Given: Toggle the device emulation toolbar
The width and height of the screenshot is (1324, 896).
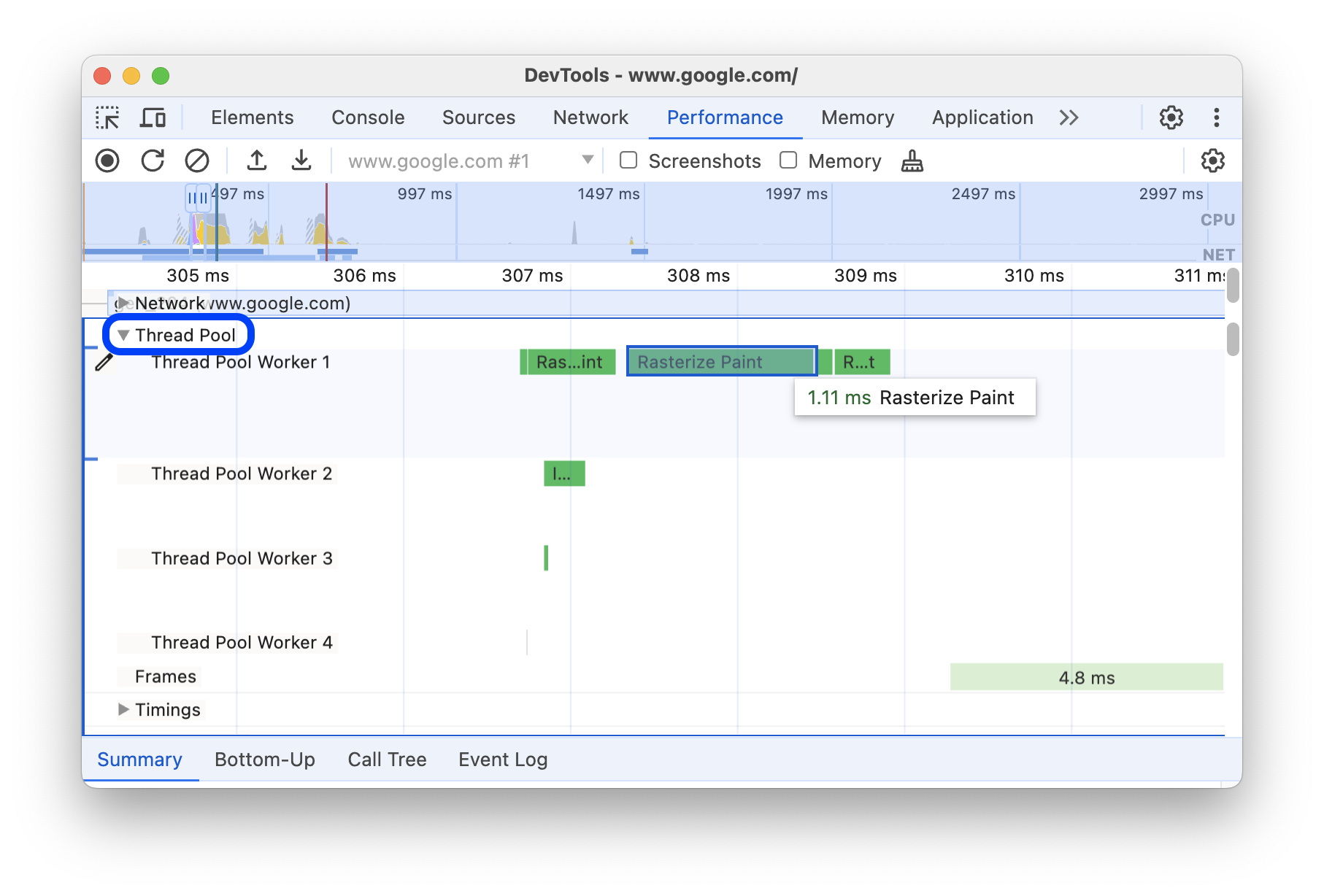Looking at the screenshot, I should [152, 117].
